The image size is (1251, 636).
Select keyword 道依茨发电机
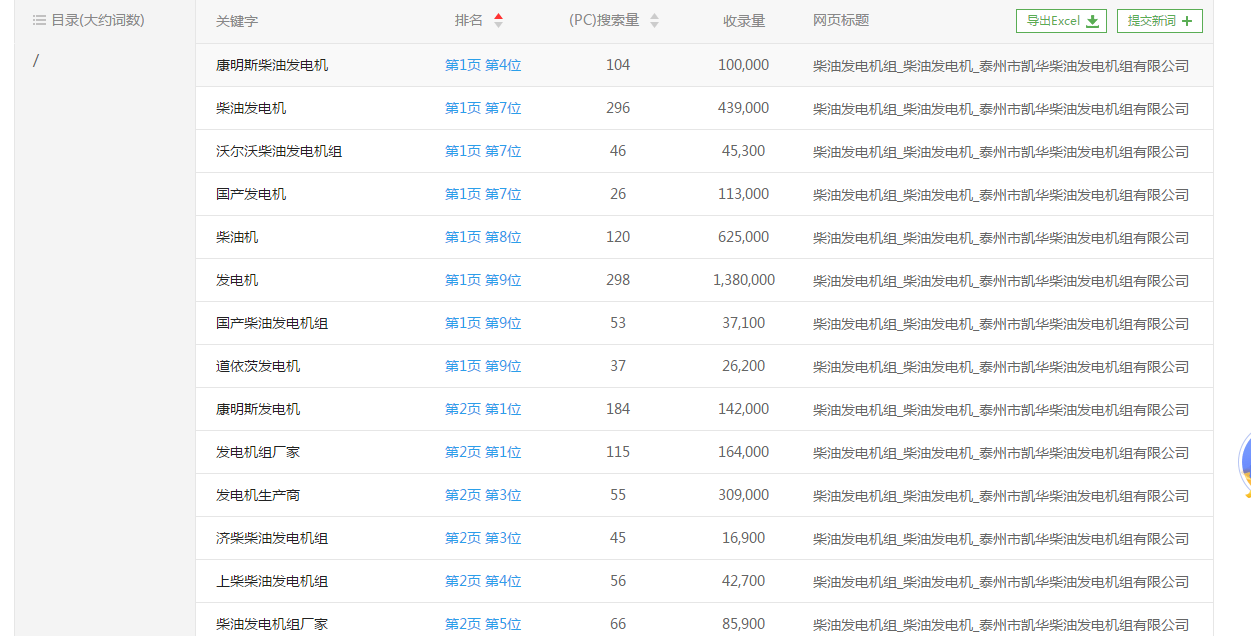tap(258, 366)
